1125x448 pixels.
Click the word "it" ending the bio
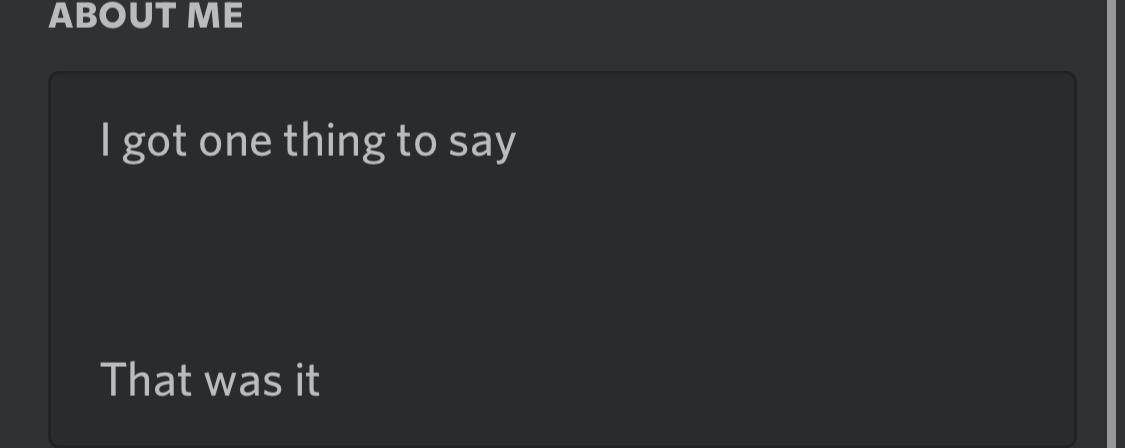307,380
